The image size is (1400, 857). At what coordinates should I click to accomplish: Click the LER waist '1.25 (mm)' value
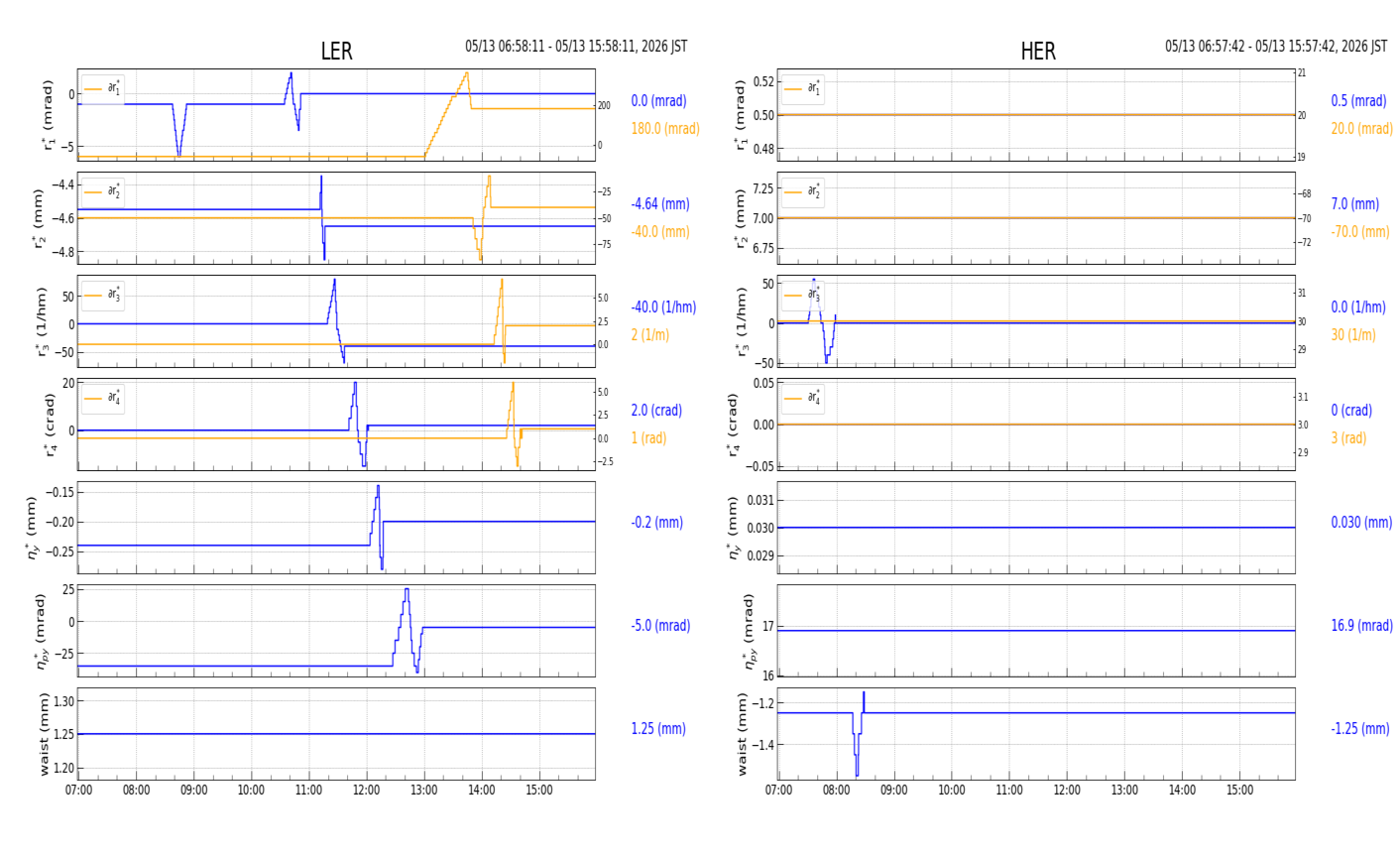click(658, 729)
